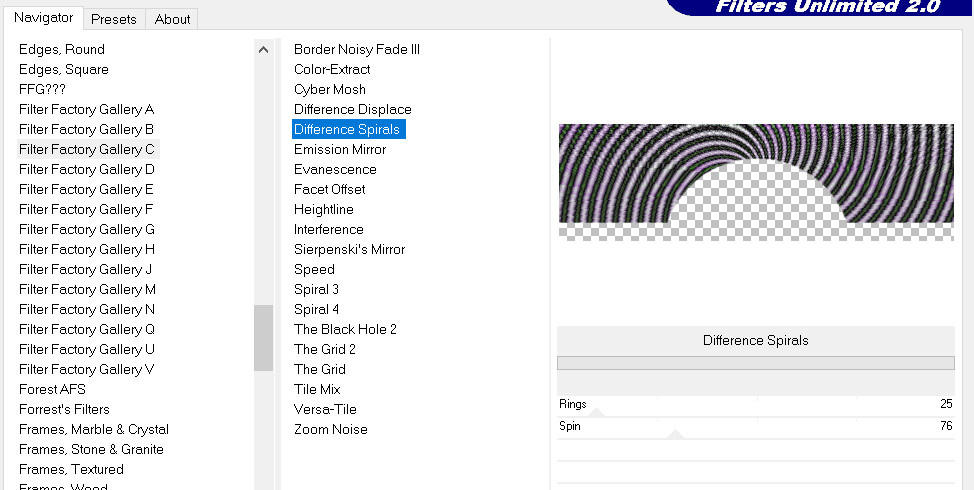The image size is (974, 490).
Task: Select Frames, Marble & Crystal category
Action: 93,429
